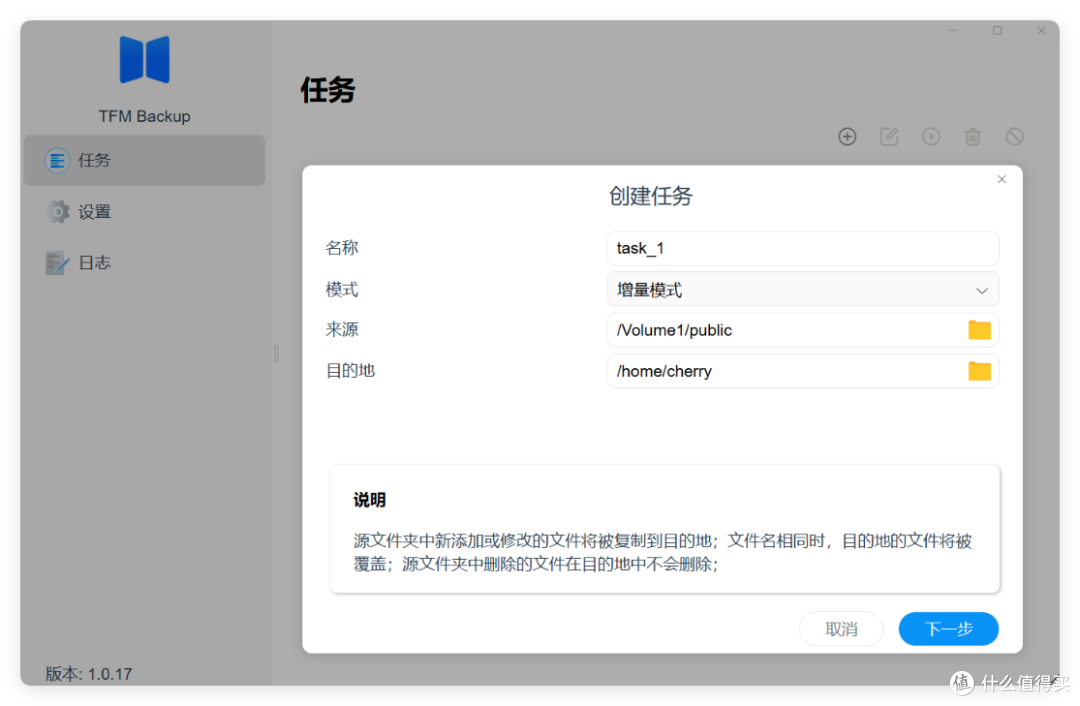Click the 模式 label
Screen dimensions: 1080x706
pos(342,289)
